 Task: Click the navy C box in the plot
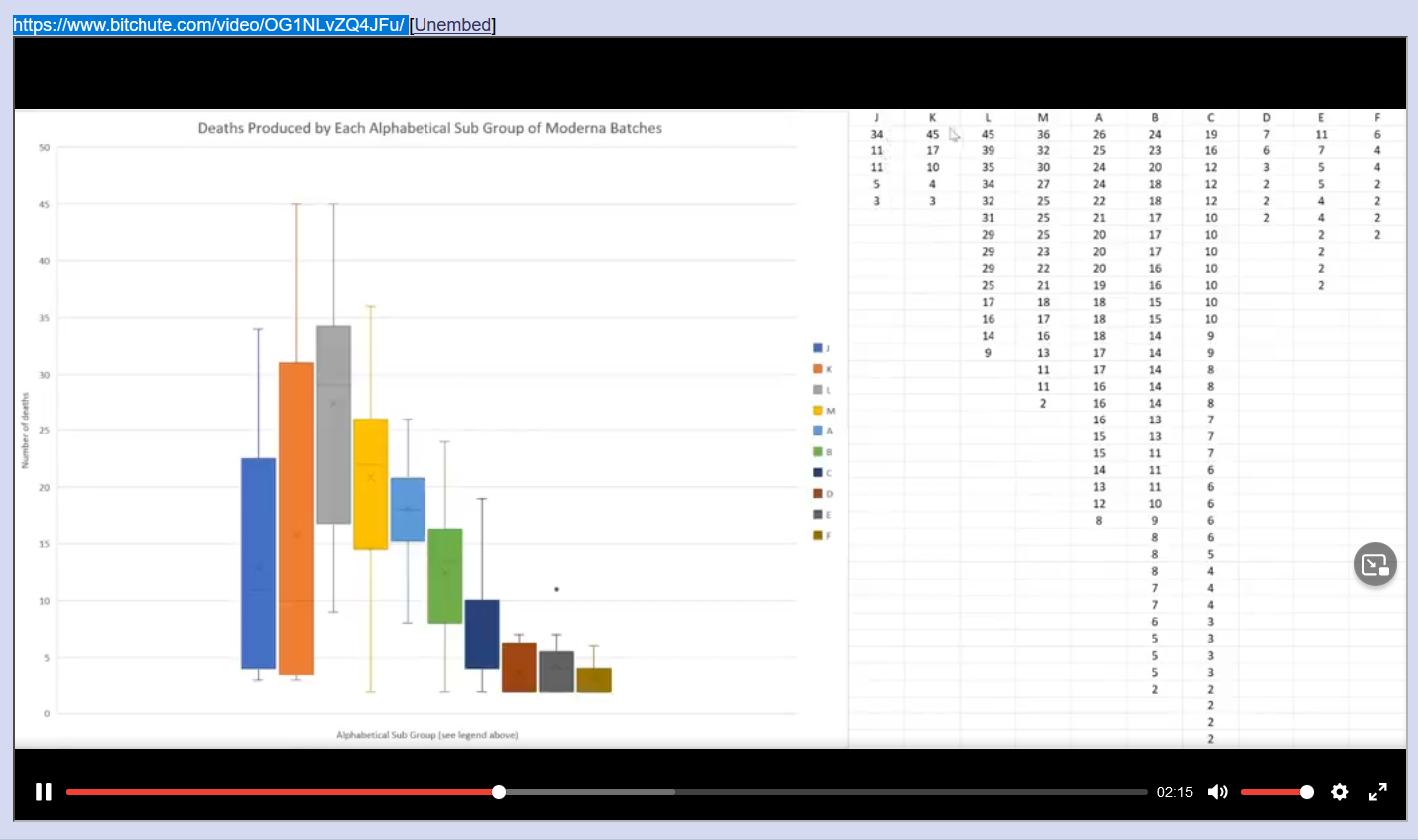coord(482,634)
